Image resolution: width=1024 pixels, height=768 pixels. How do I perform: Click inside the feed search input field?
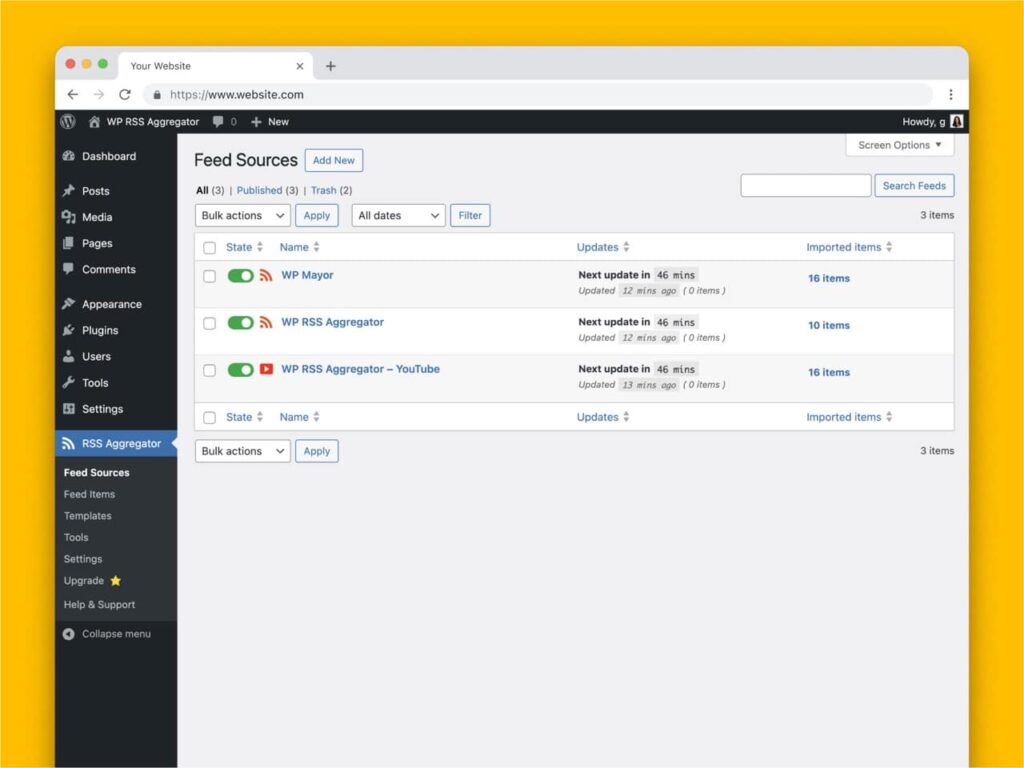(805, 185)
